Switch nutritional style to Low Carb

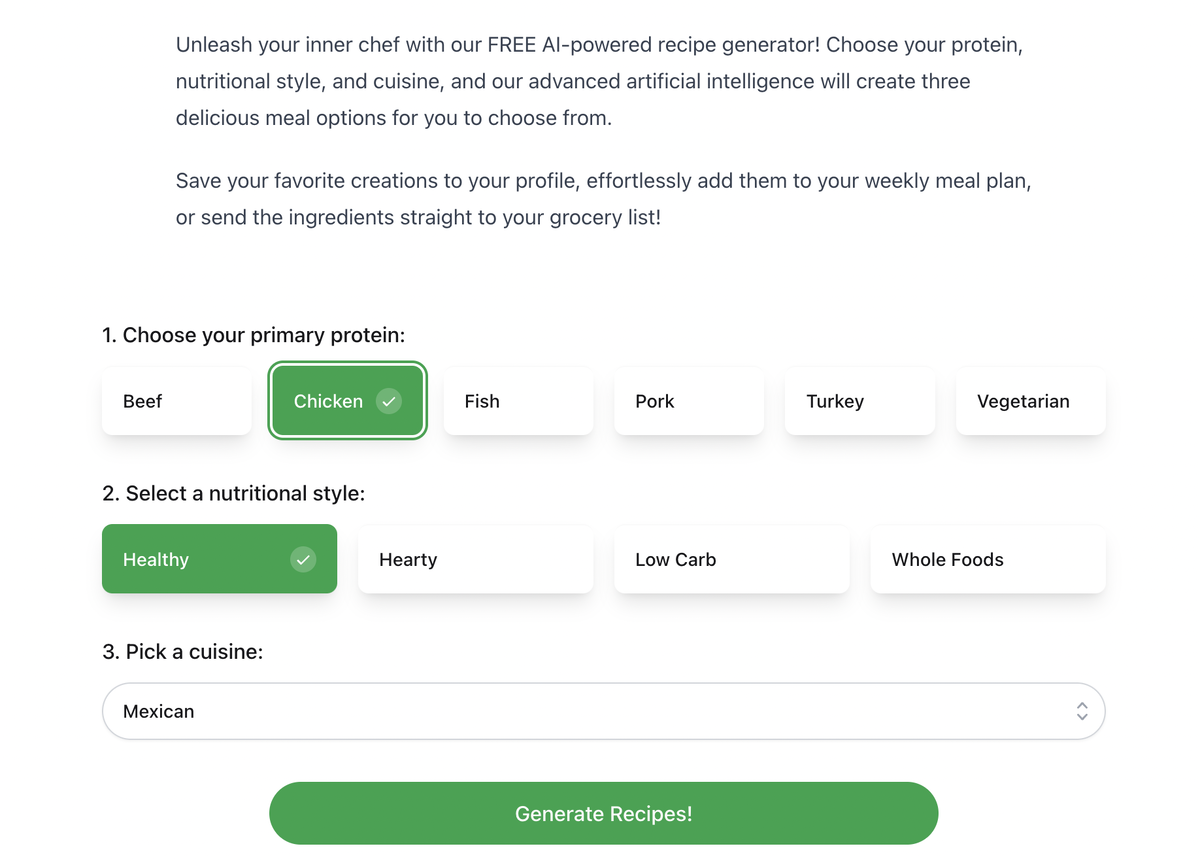pyautogui.click(x=731, y=559)
